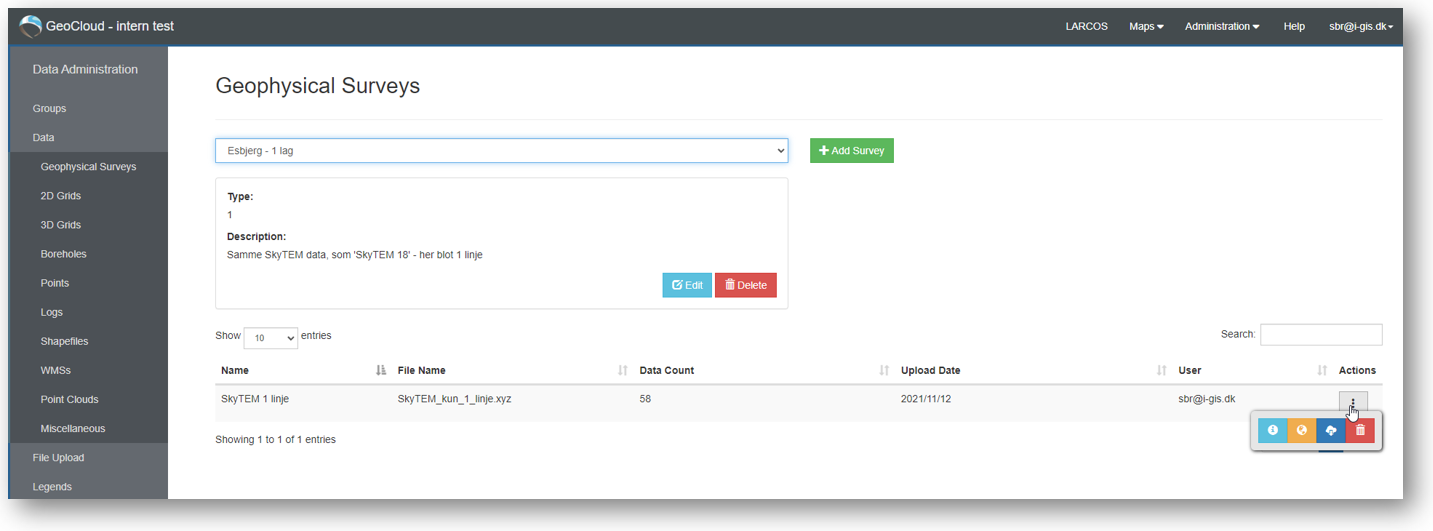Expand the Administration menu in navbar

point(1222,26)
